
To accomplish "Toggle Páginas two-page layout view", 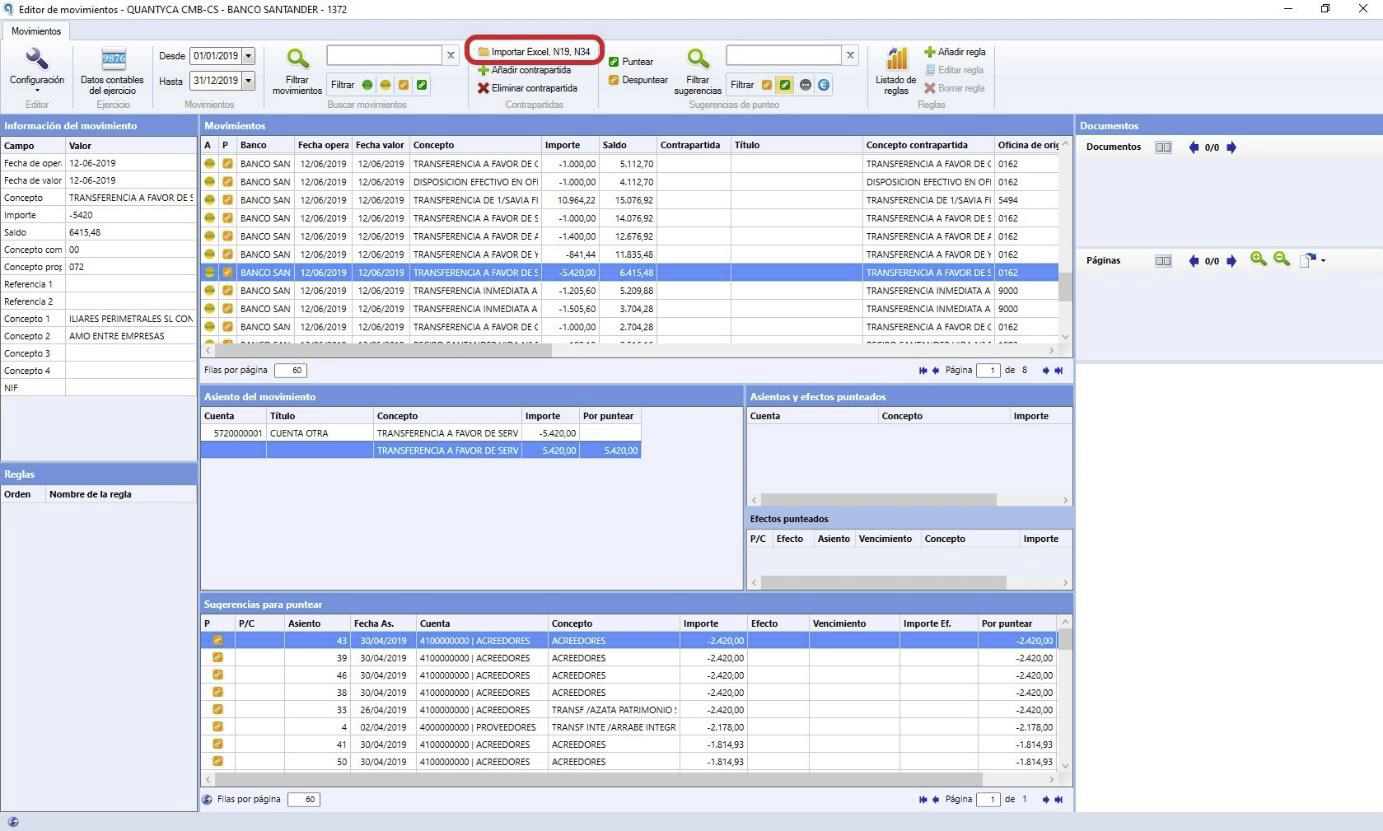I will pos(1163,260).
